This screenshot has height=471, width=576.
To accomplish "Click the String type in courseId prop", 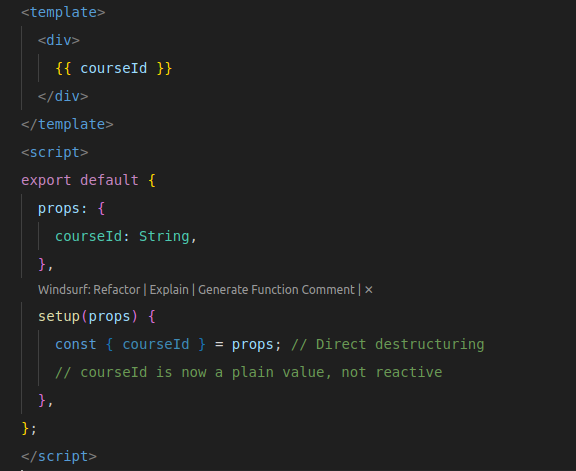I will (164, 236).
